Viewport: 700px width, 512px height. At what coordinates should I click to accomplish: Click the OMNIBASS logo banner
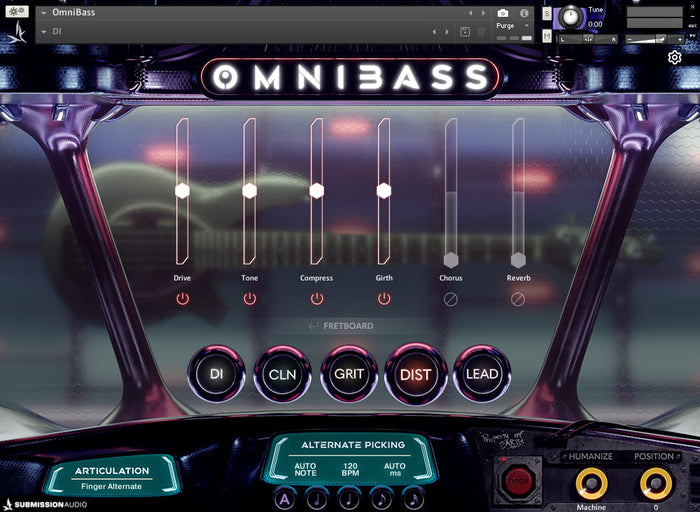(351, 77)
